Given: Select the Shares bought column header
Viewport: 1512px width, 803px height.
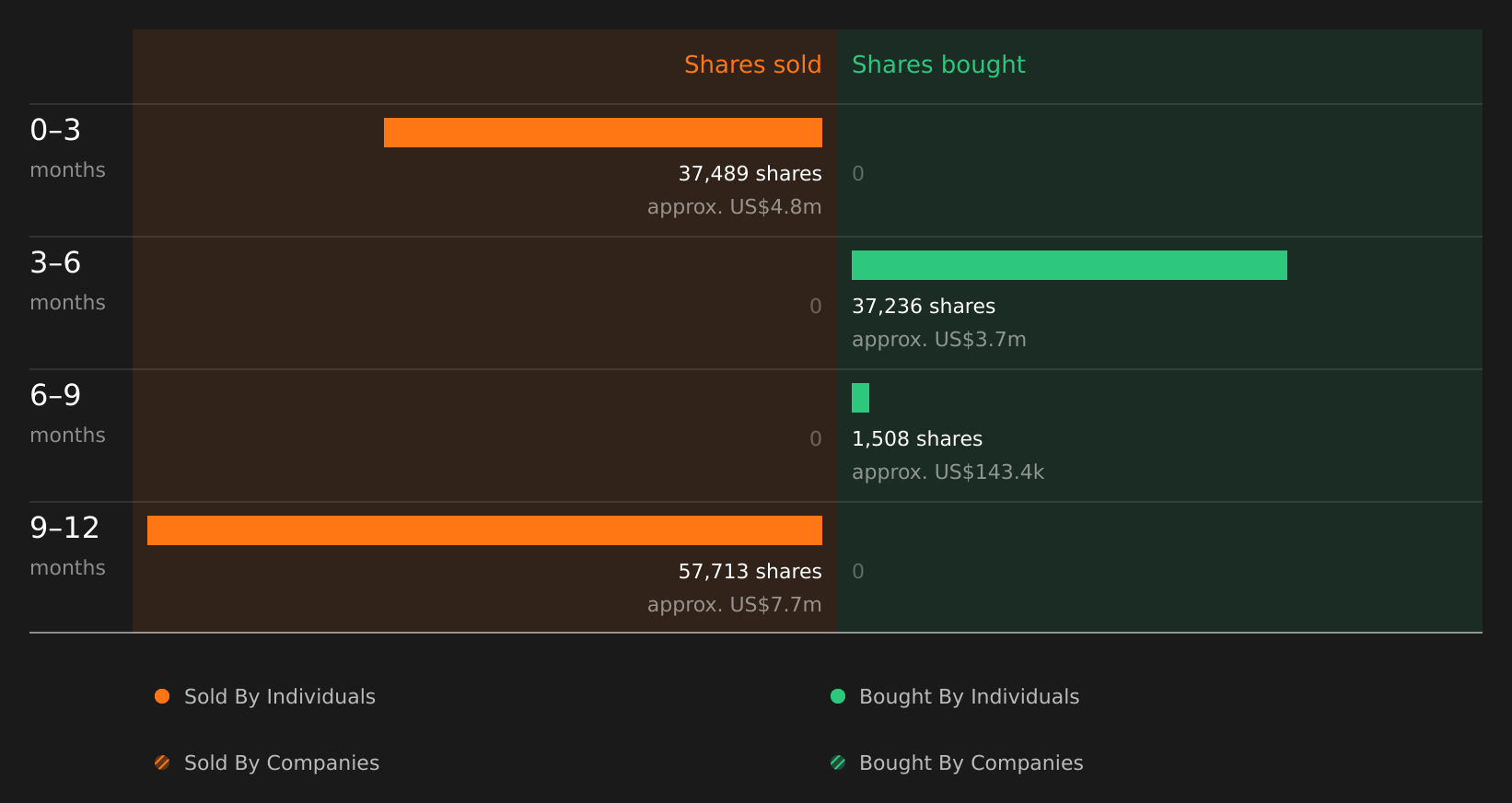Looking at the screenshot, I should click(x=938, y=65).
